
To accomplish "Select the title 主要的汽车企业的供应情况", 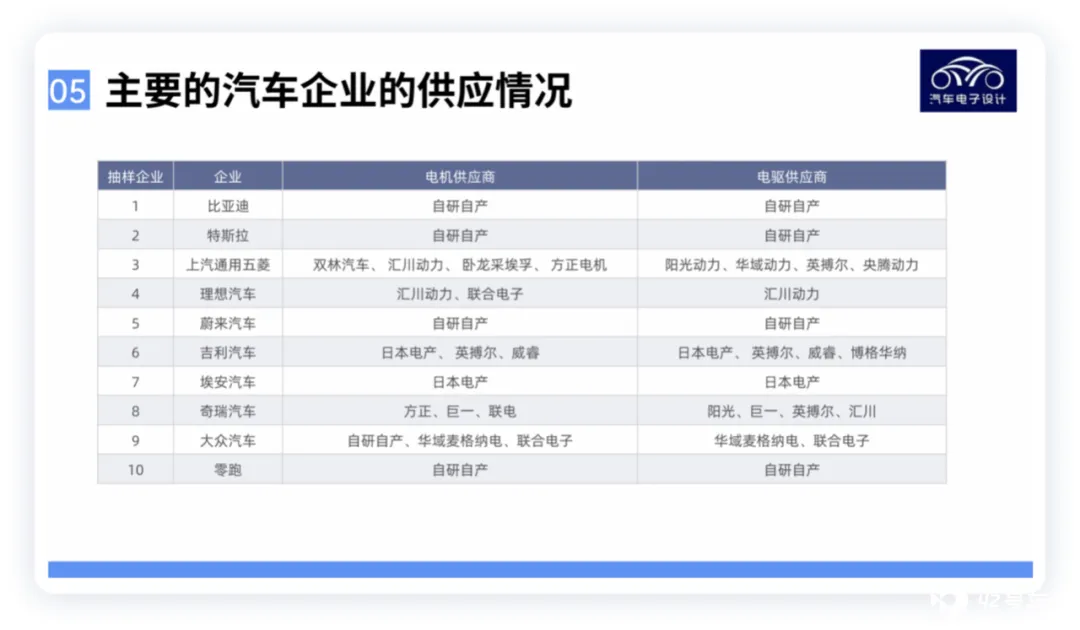I will coord(339,90).
